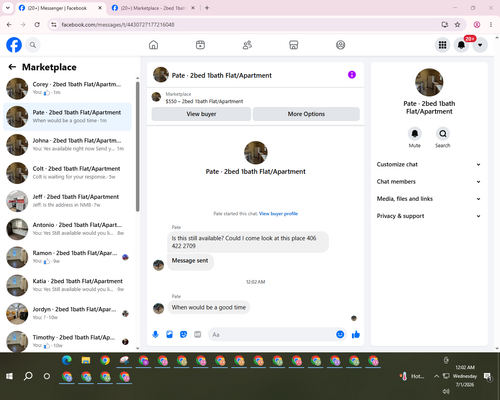The image size is (500, 400).
Task: Open Windows taskbar search
Action: (28, 376)
